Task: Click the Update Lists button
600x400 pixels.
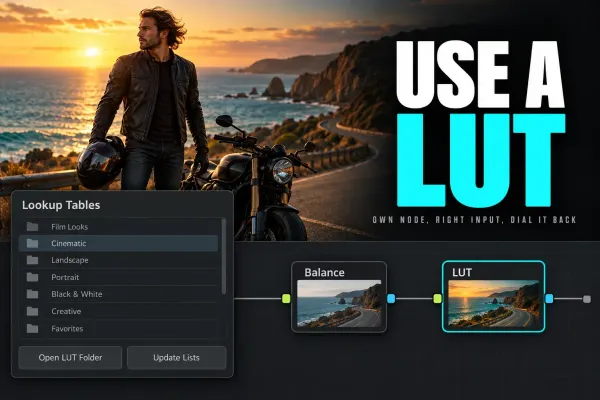Action: pos(176,358)
